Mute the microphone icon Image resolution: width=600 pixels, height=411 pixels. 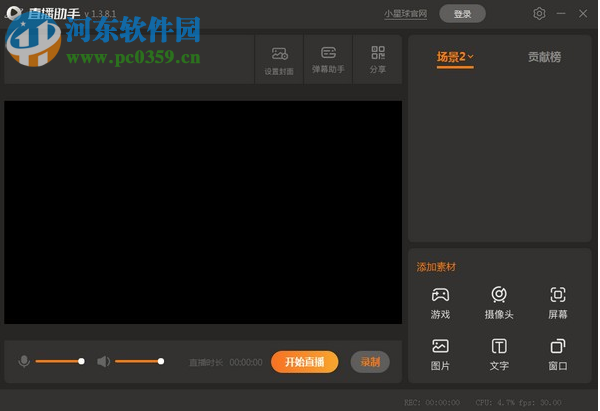coord(24,361)
